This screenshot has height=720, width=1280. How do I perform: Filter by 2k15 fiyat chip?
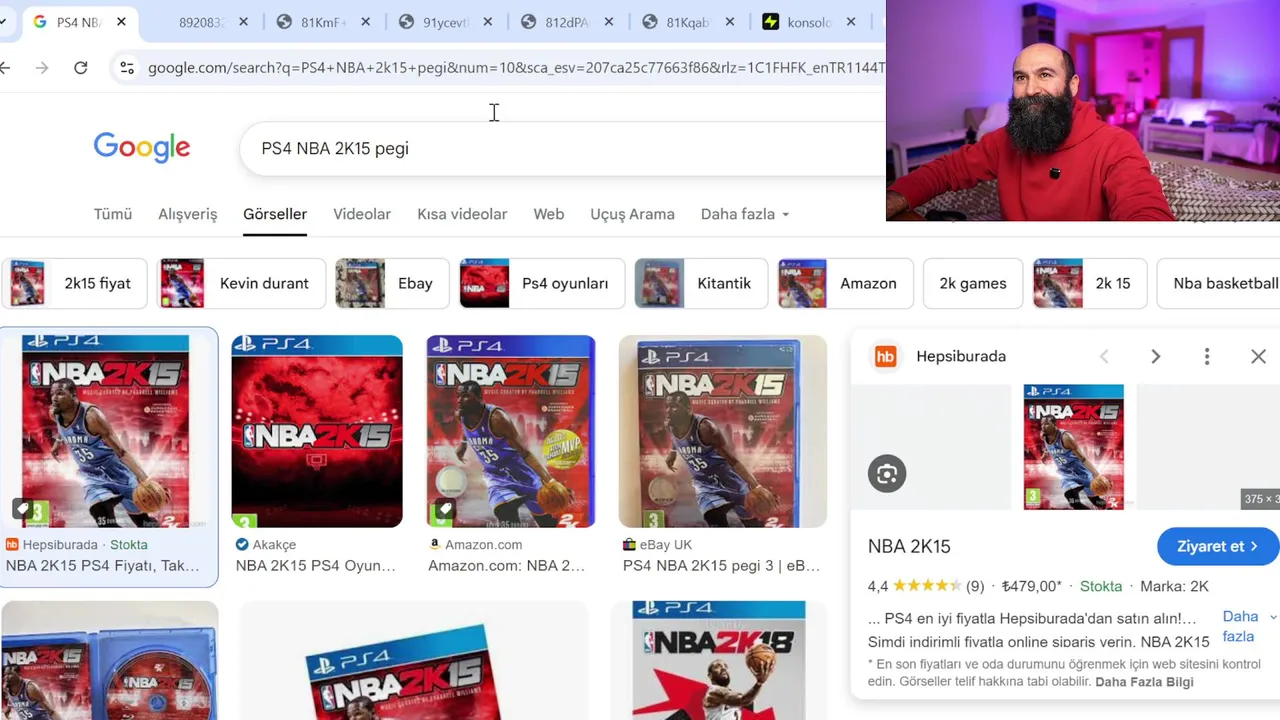pos(77,283)
